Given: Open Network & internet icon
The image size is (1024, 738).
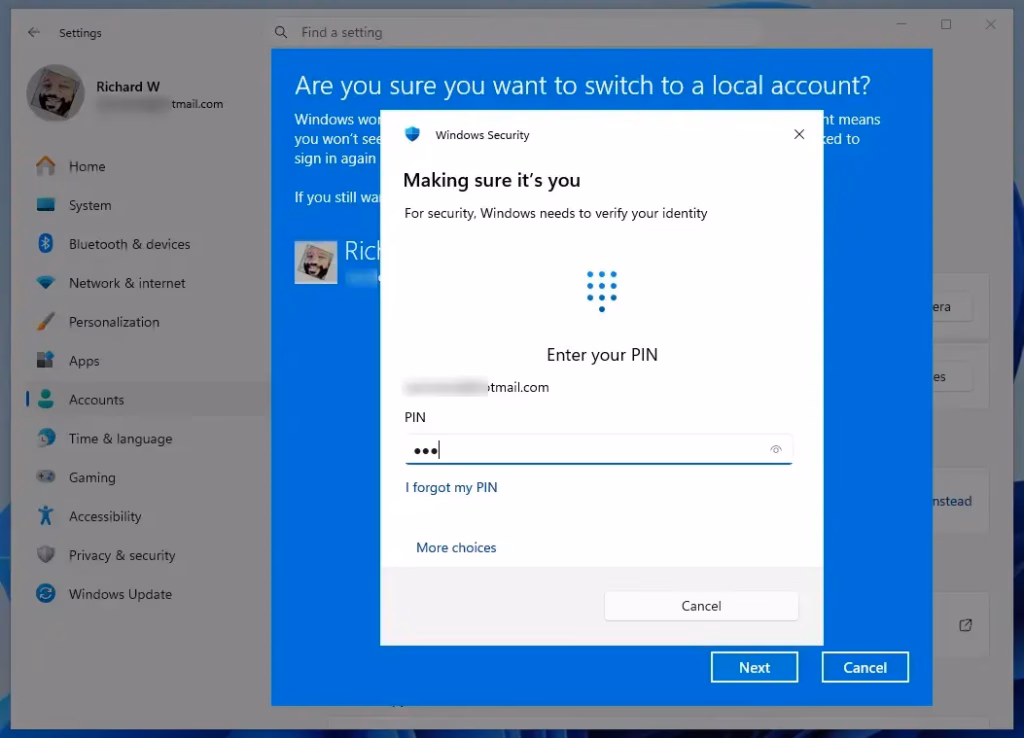Looking at the screenshot, I should click(x=45, y=283).
